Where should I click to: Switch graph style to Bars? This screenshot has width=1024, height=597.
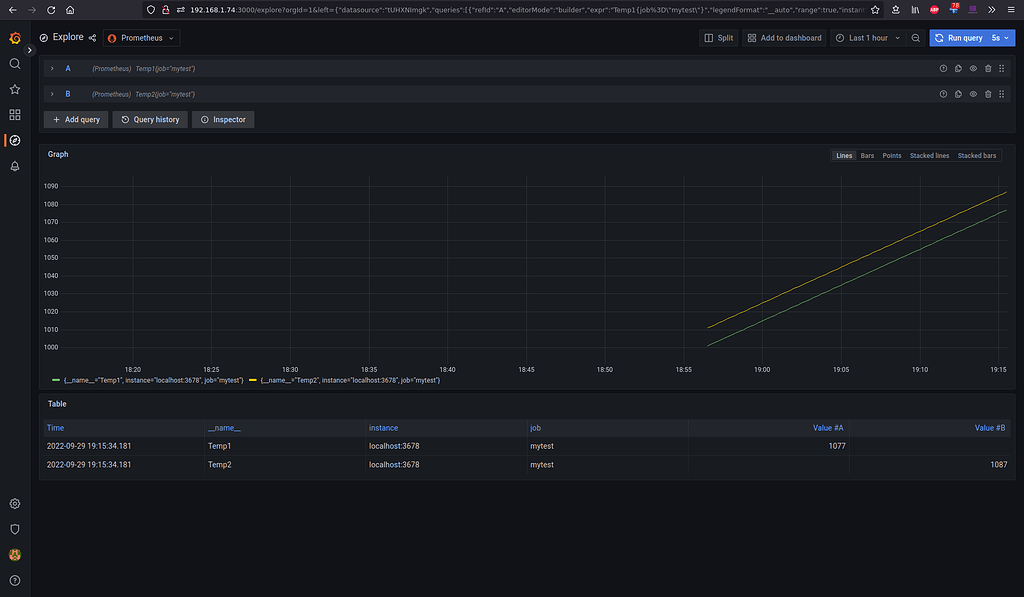[x=867, y=155]
